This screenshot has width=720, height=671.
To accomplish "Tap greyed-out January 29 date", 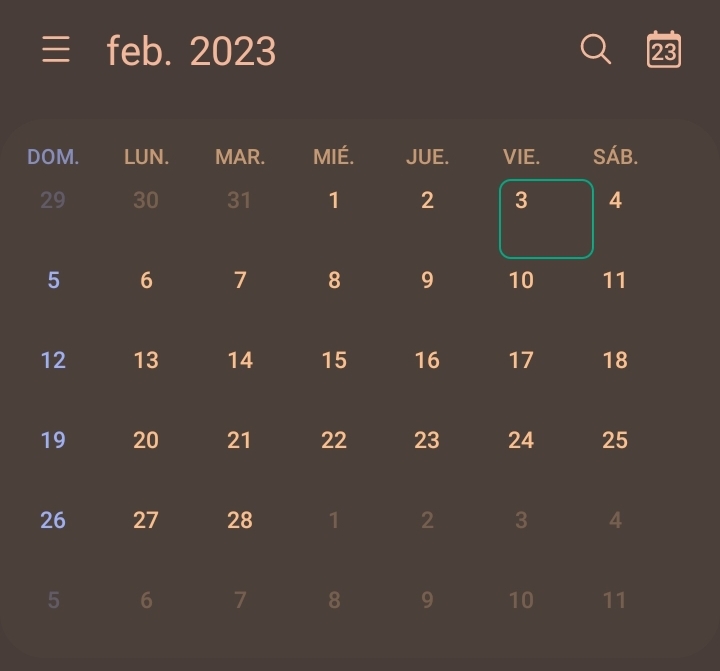I will point(53,200).
